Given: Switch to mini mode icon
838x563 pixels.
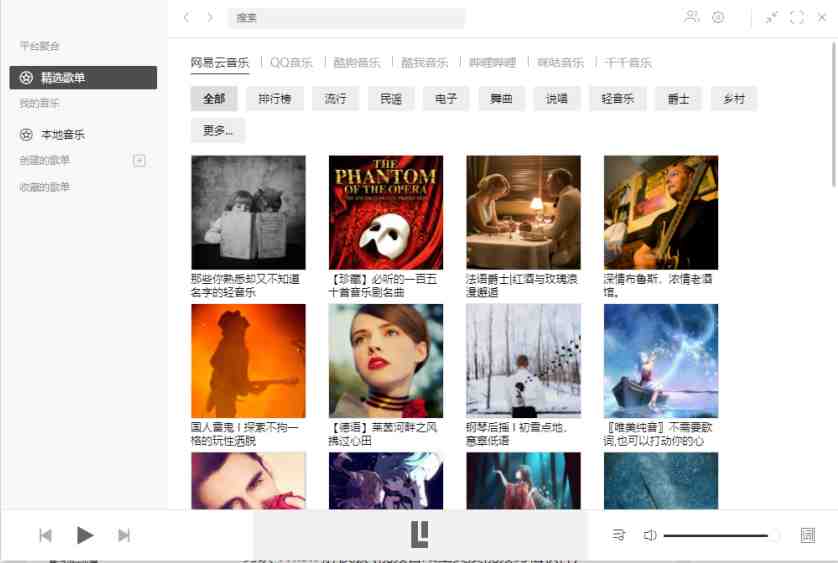Looking at the screenshot, I should pyautogui.click(x=771, y=17).
